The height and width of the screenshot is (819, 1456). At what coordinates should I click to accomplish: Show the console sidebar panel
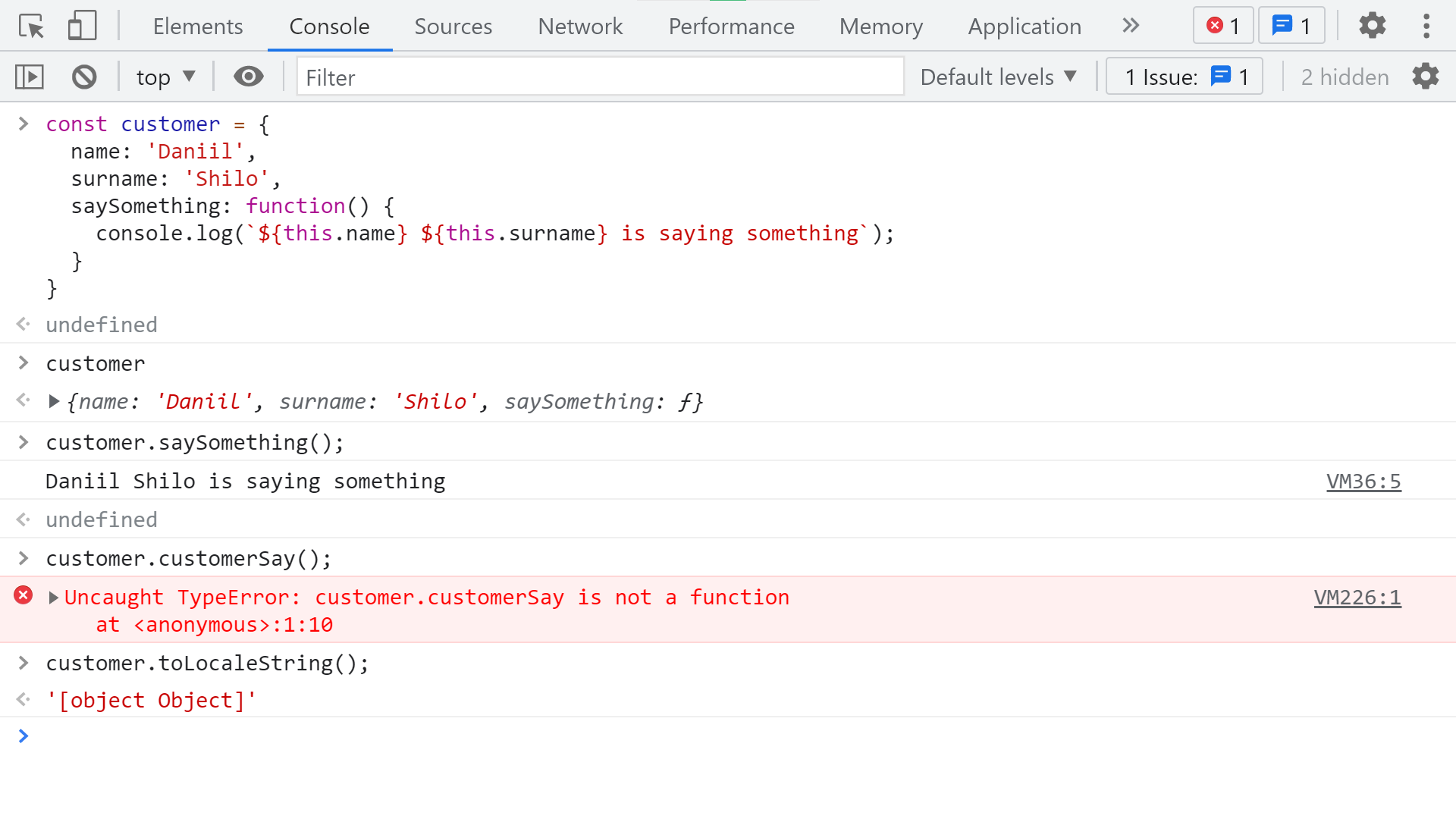(x=30, y=77)
